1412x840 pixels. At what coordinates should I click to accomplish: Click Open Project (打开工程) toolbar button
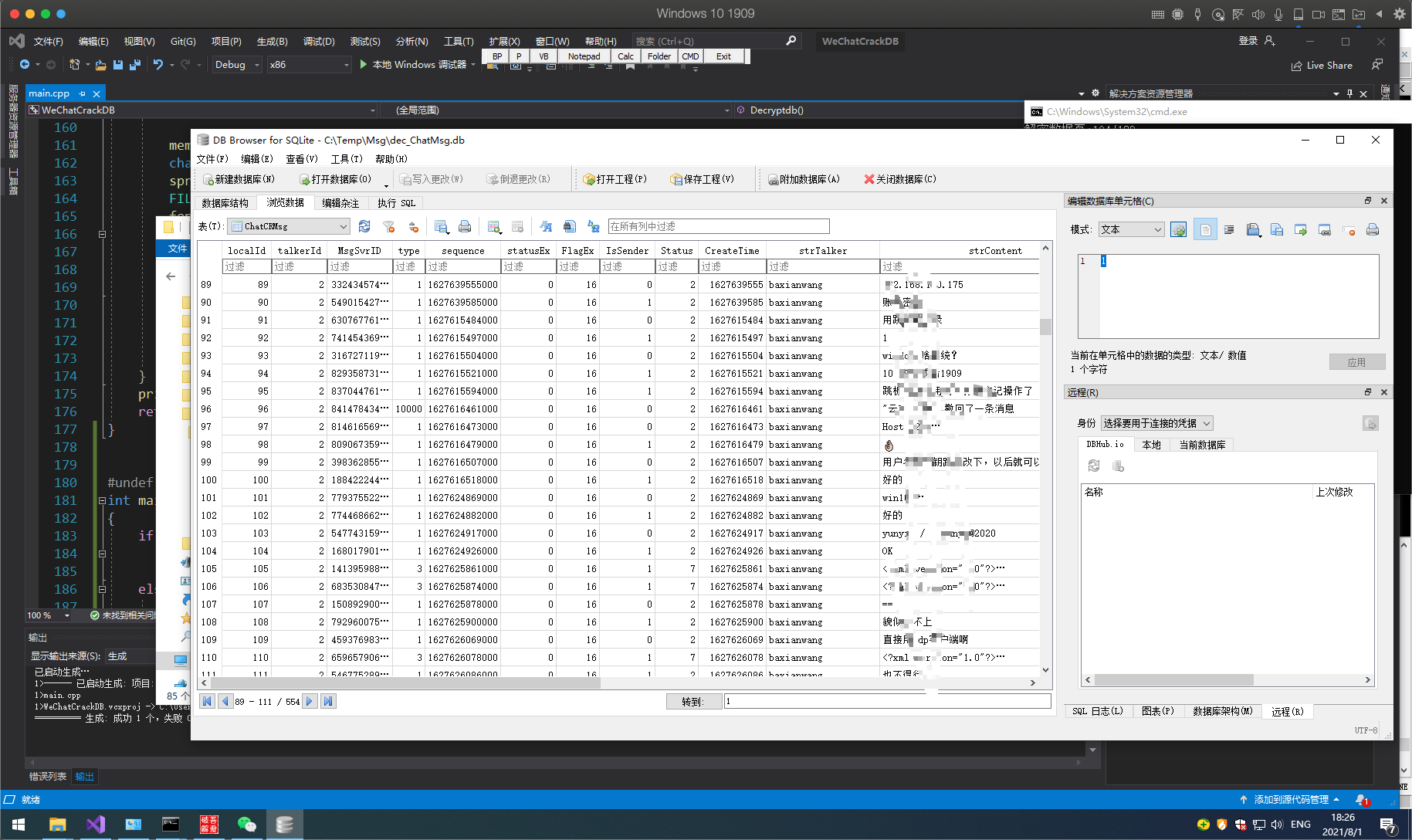(x=615, y=179)
